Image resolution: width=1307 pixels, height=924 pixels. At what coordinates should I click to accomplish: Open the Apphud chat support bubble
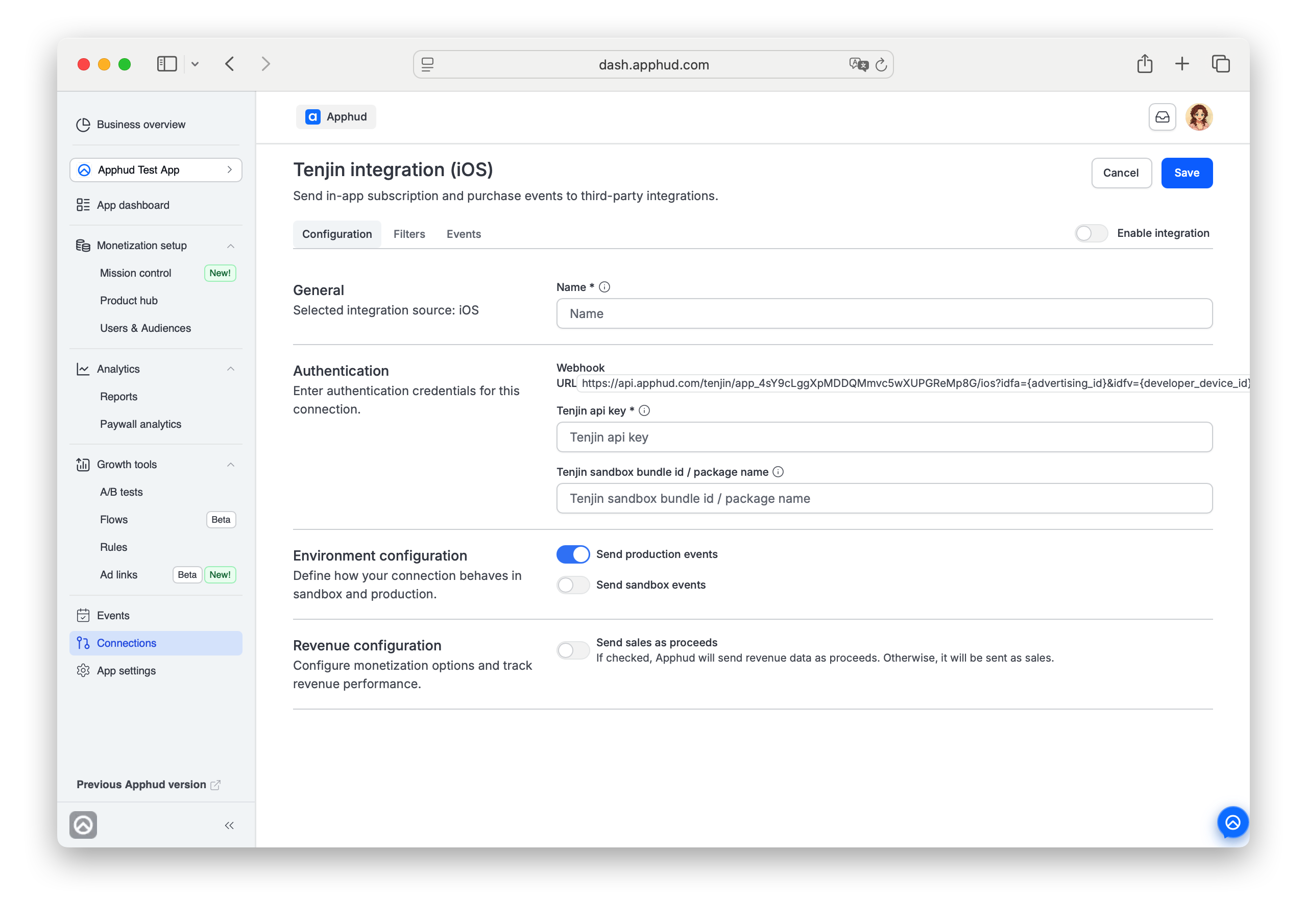coord(1232,822)
